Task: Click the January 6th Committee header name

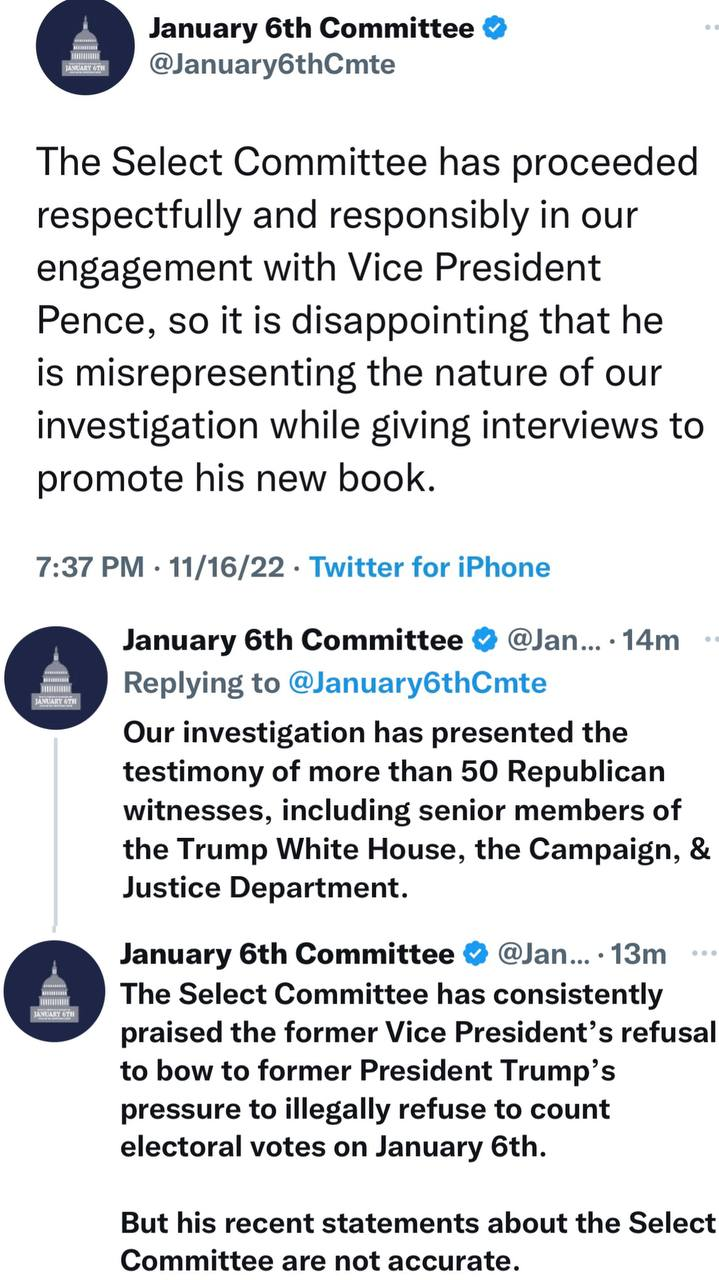Action: coord(312,29)
